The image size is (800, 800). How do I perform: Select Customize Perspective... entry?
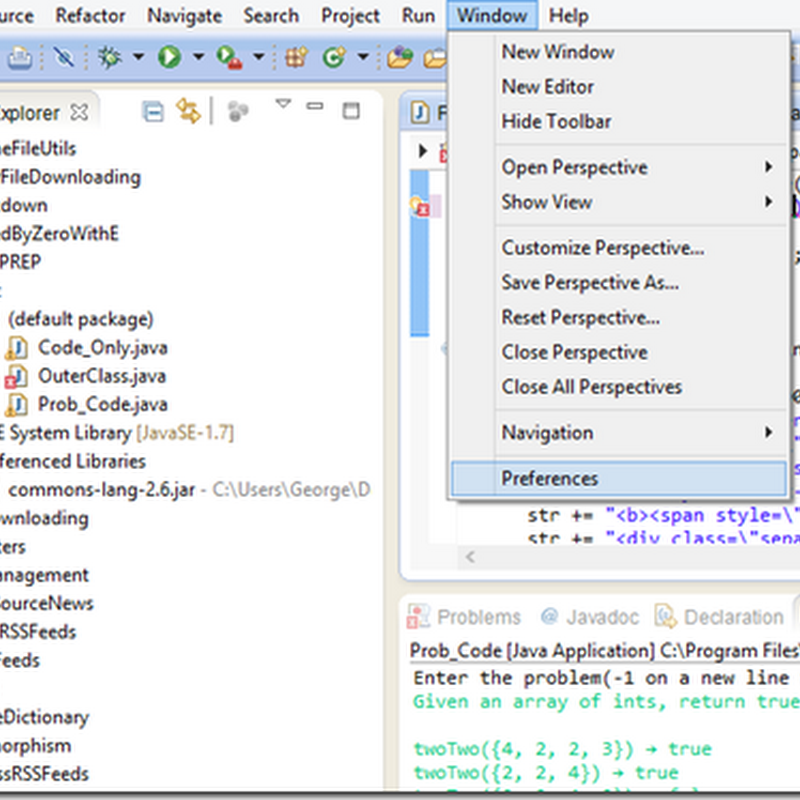tap(618, 248)
